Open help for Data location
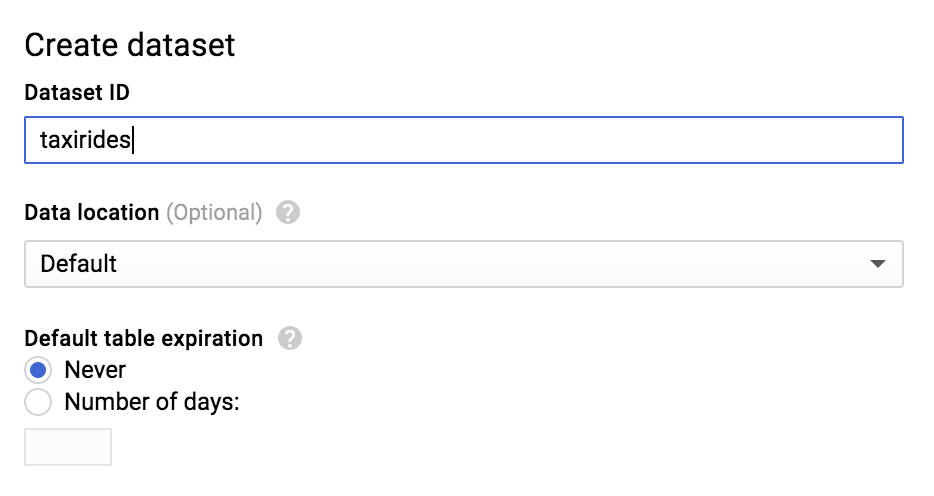Viewport: 934px width, 496px height. (288, 213)
